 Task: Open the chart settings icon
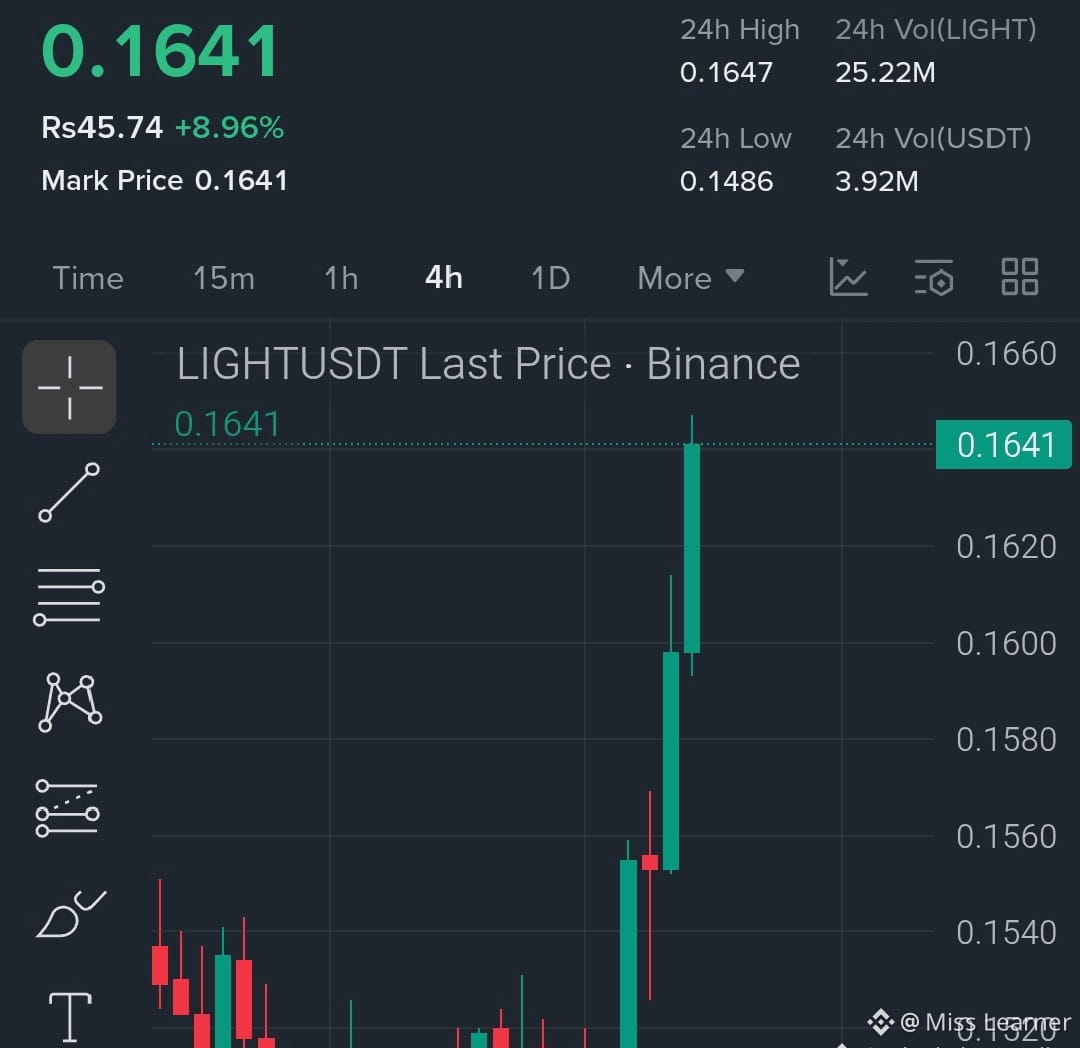pos(934,277)
